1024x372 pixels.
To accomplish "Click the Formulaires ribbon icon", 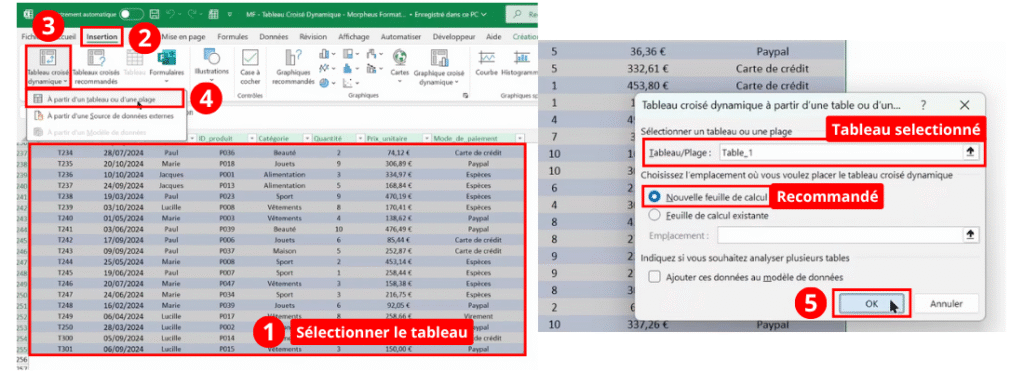I will (167, 58).
